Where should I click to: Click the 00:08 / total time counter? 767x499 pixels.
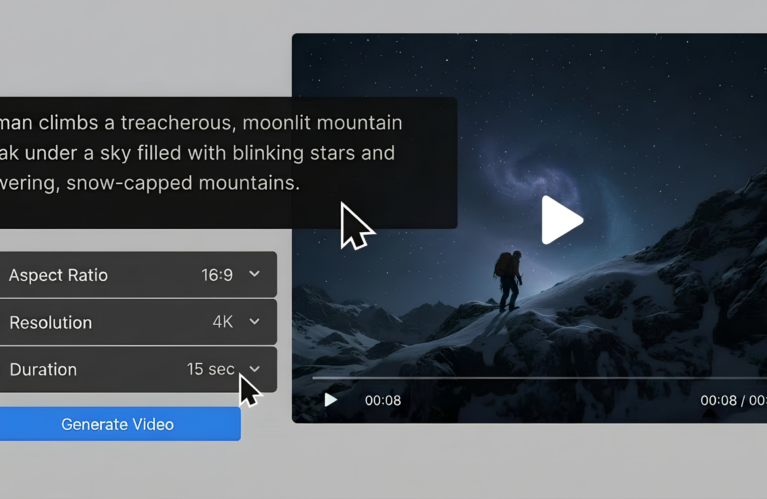(733, 401)
